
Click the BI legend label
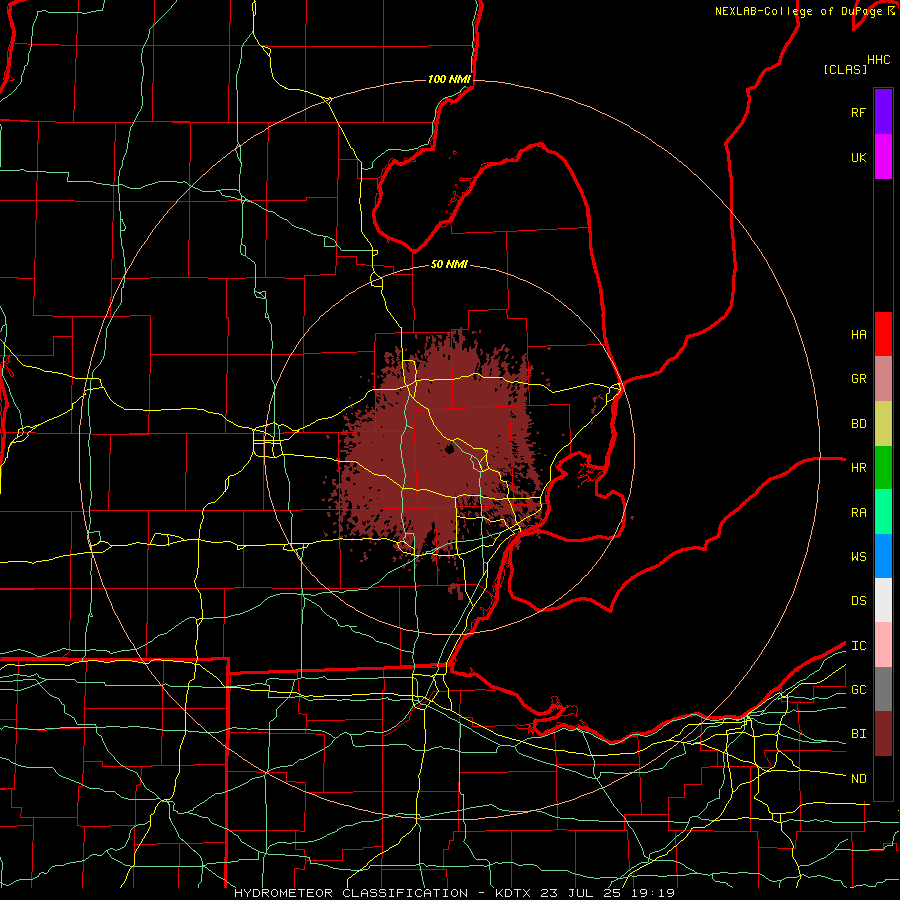pos(858,734)
